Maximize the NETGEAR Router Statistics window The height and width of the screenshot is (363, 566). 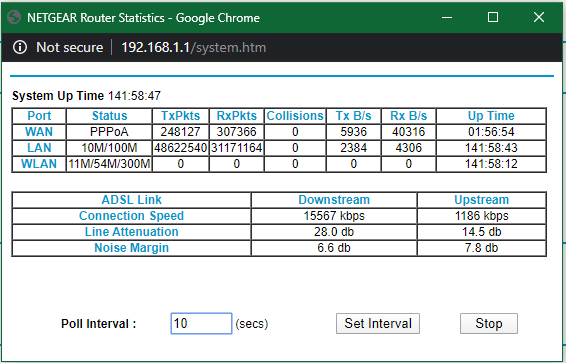tap(493, 17)
